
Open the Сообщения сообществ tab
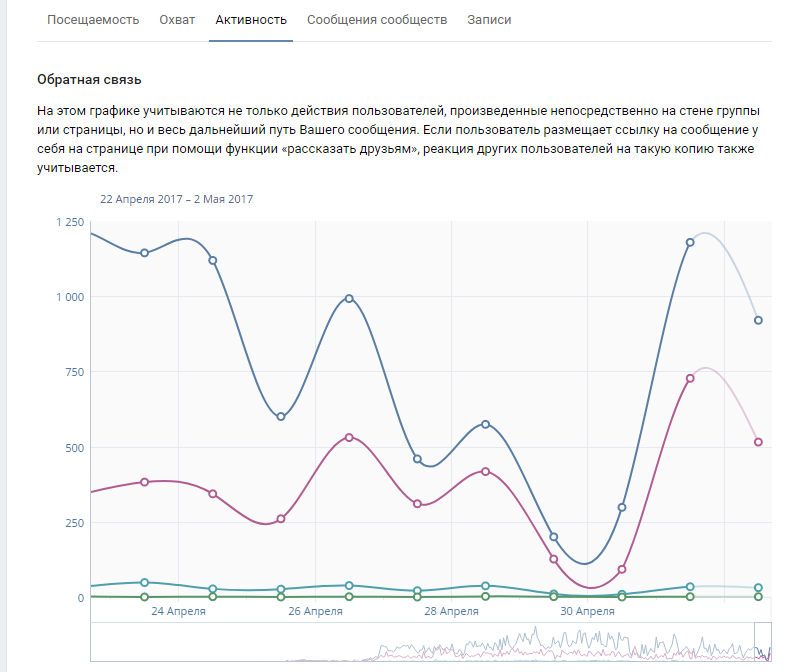377,20
